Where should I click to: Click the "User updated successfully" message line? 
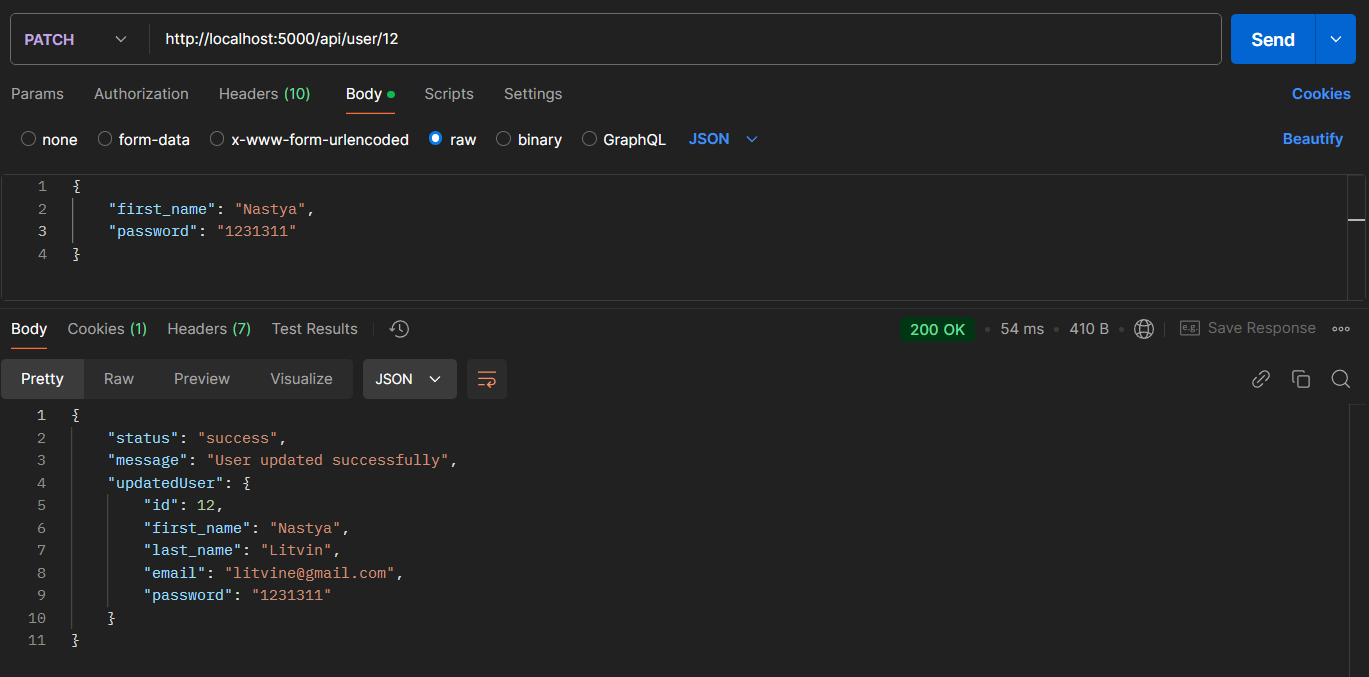pyautogui.click(x=282, y=460)
